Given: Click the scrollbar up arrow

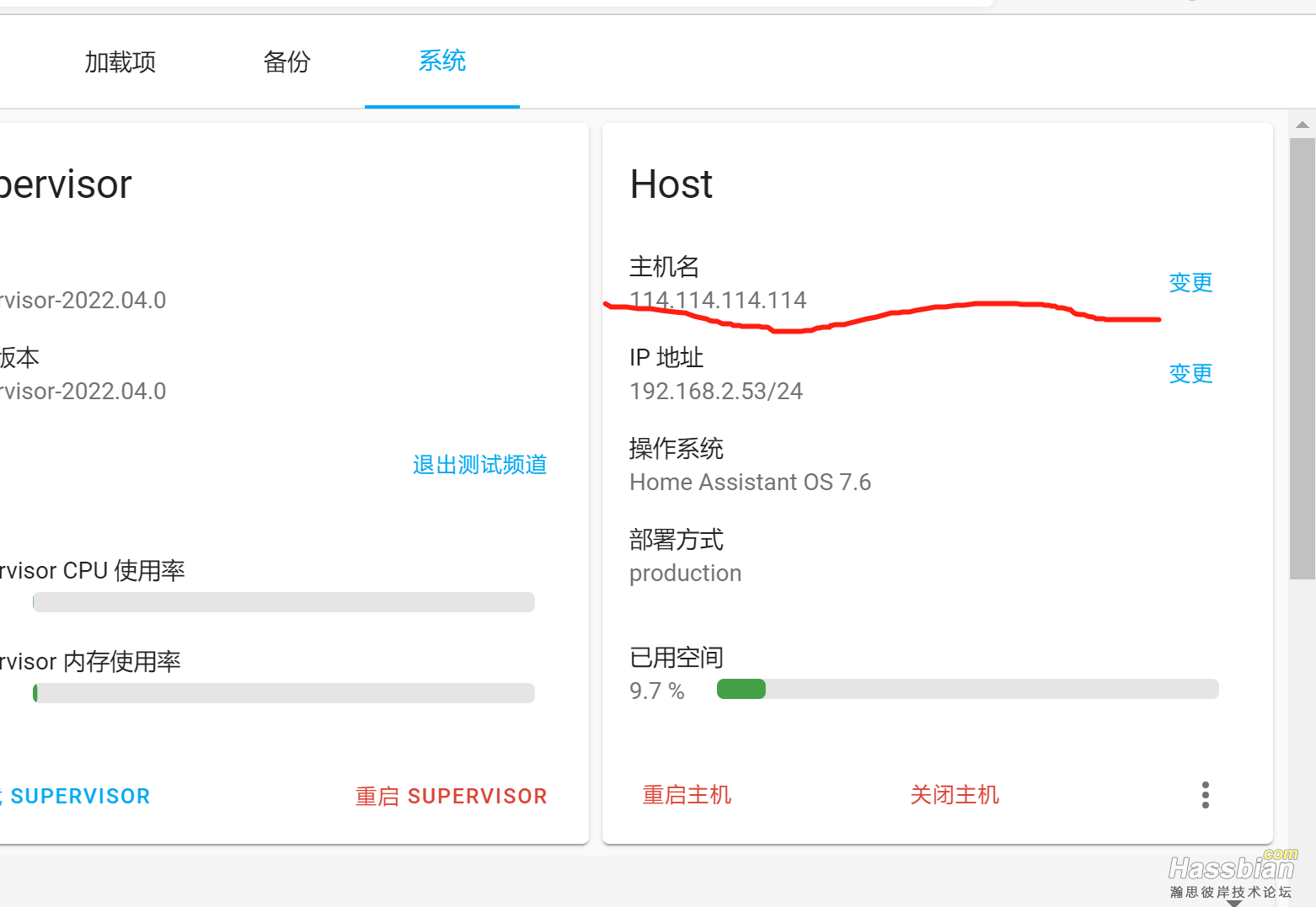Looking at the screenshot, I should click(x=1302, y=125).
